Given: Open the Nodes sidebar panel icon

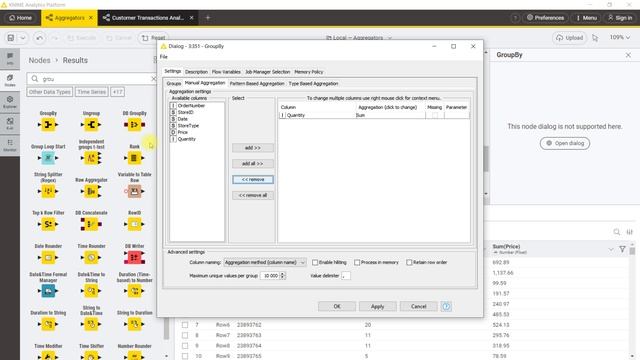Looking at the screenshot, I should tap(10, 80).
